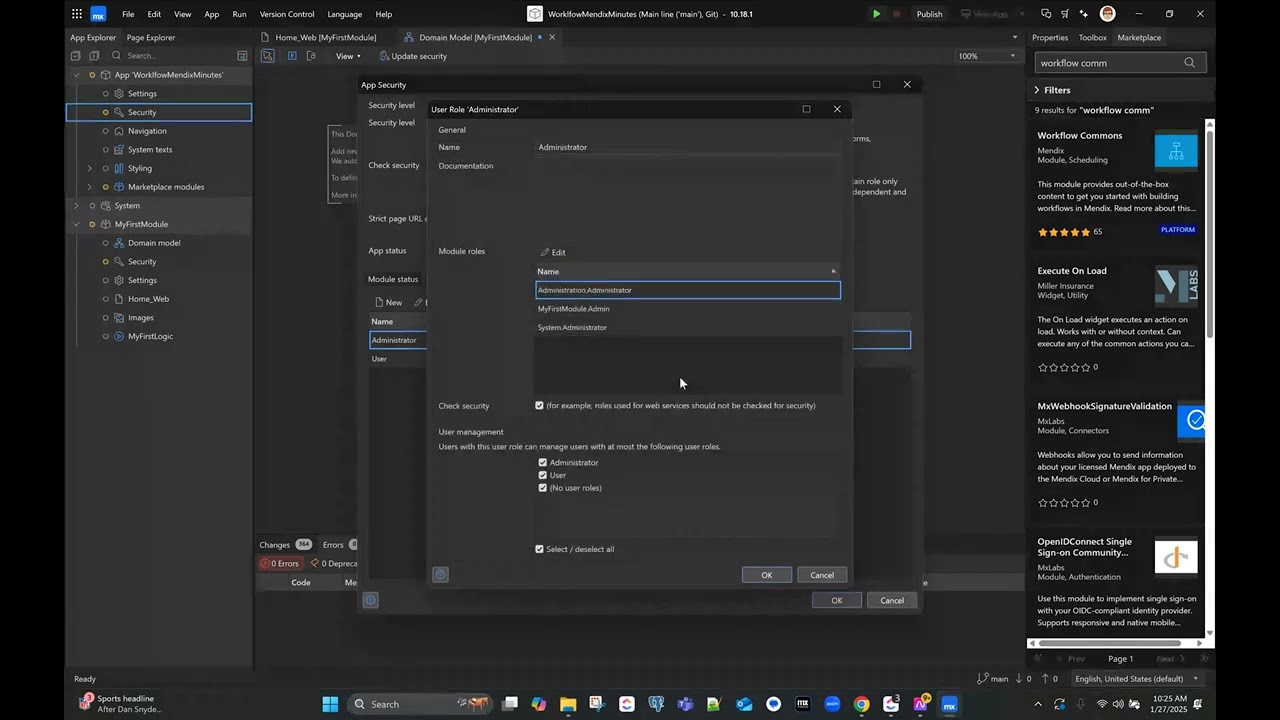Select Domain model under MyFirstModule
1280x720 pixels.
coord(154,243)
